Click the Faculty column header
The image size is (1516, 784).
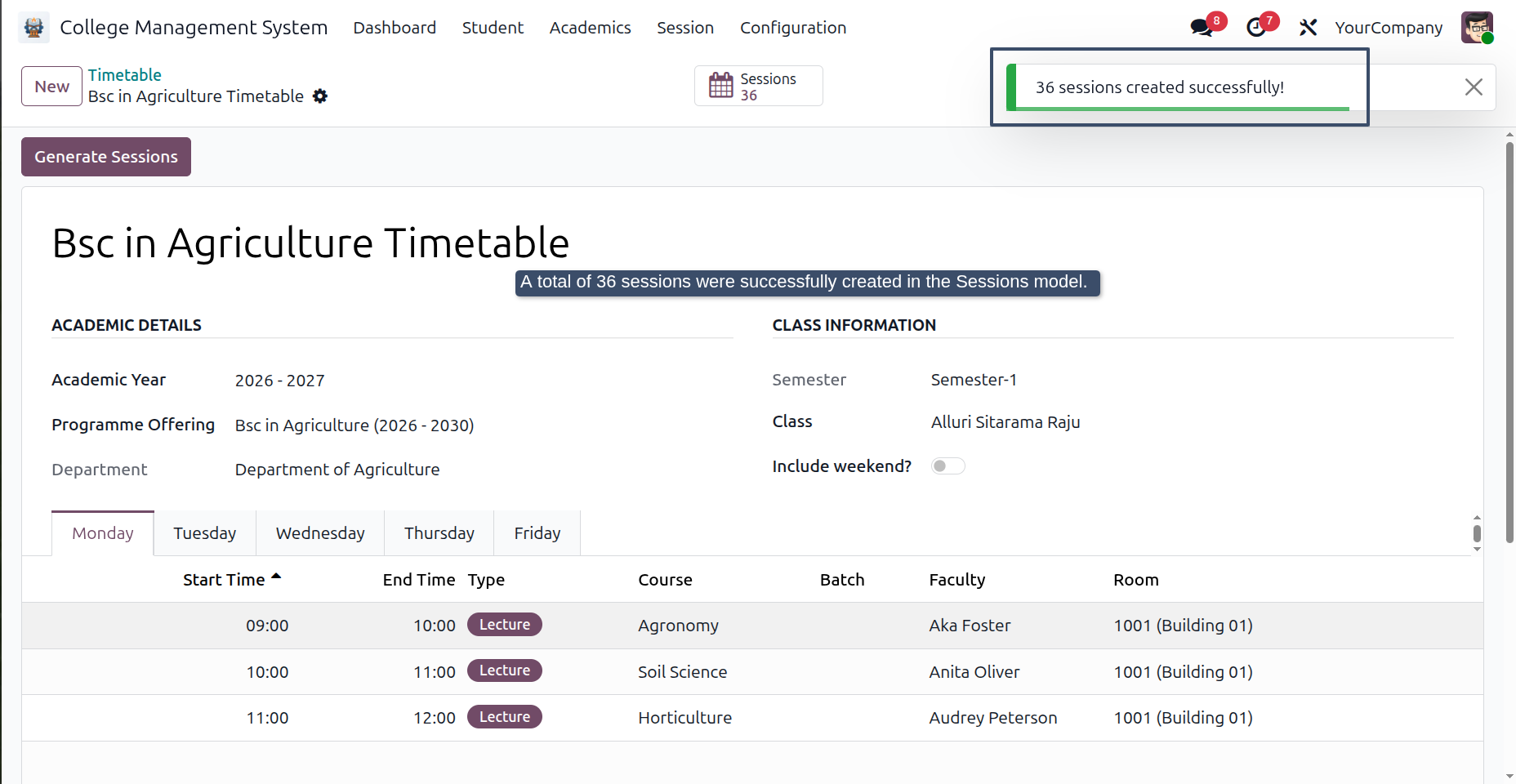[x=957, y=580]
